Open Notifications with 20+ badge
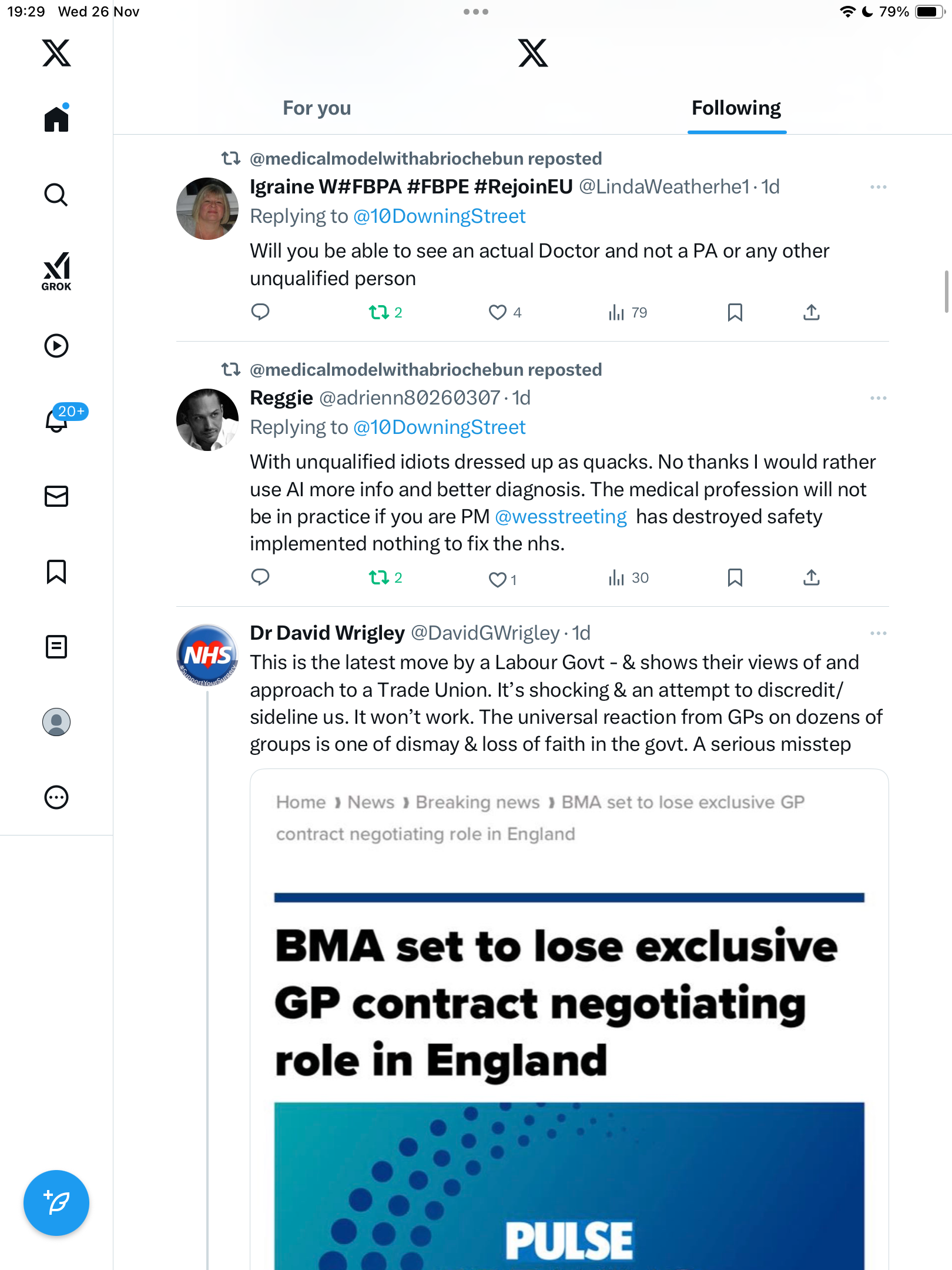The height and width of the screenshot is (1270, 952). coord(58,420)
